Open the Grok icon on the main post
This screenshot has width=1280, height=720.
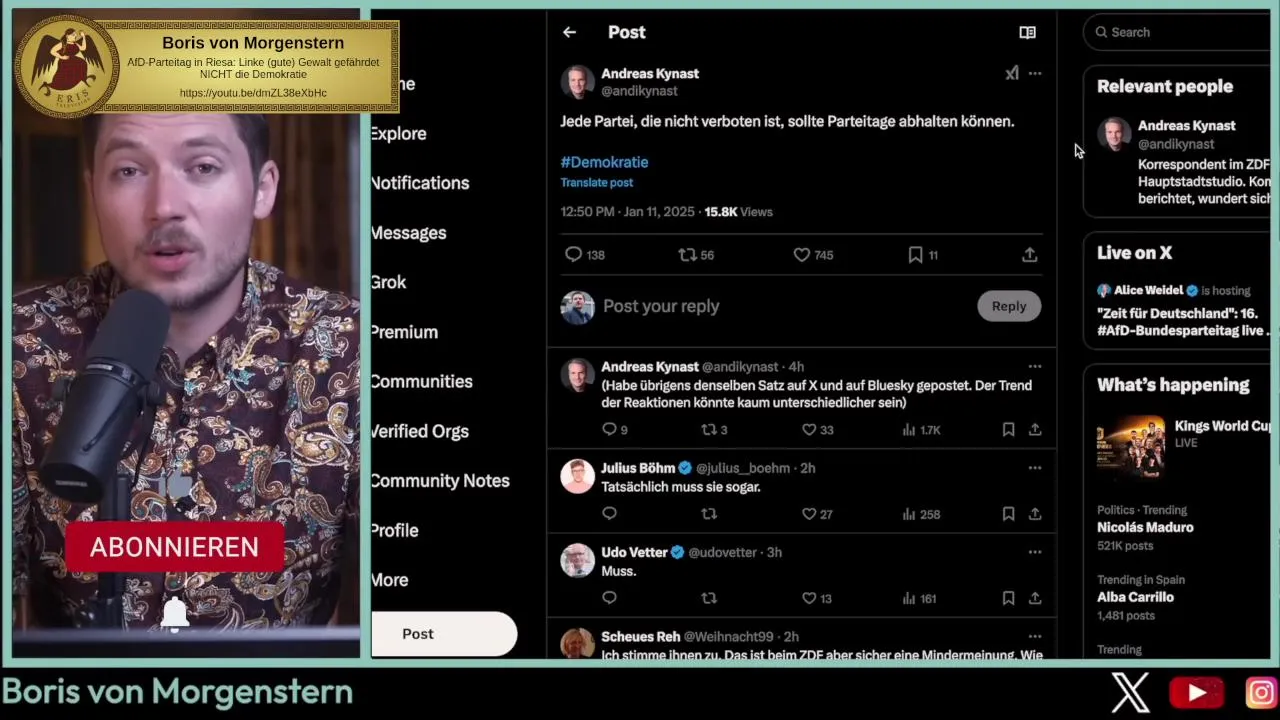[x=1012, y=73]
